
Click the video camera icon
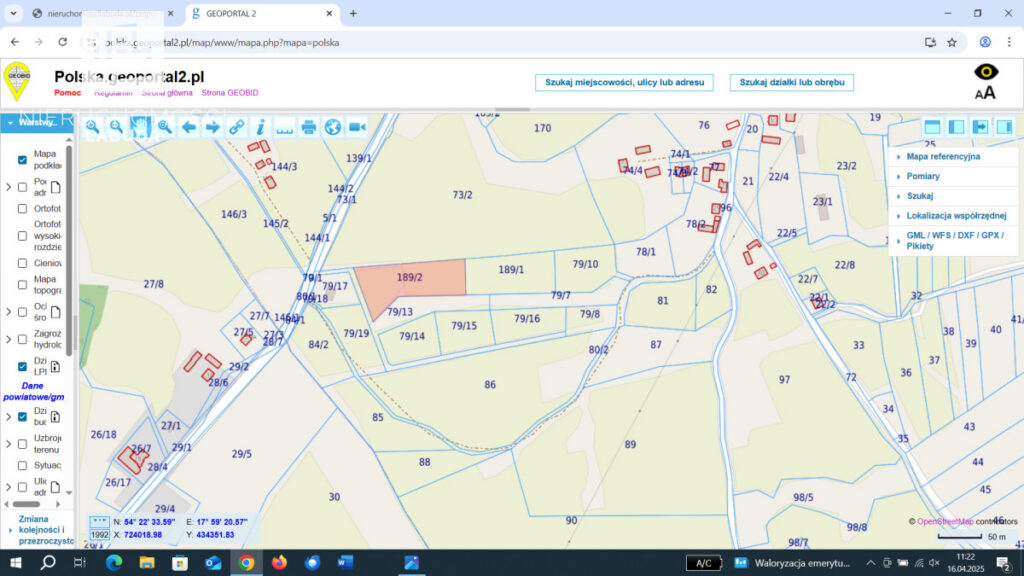point(357,127)
